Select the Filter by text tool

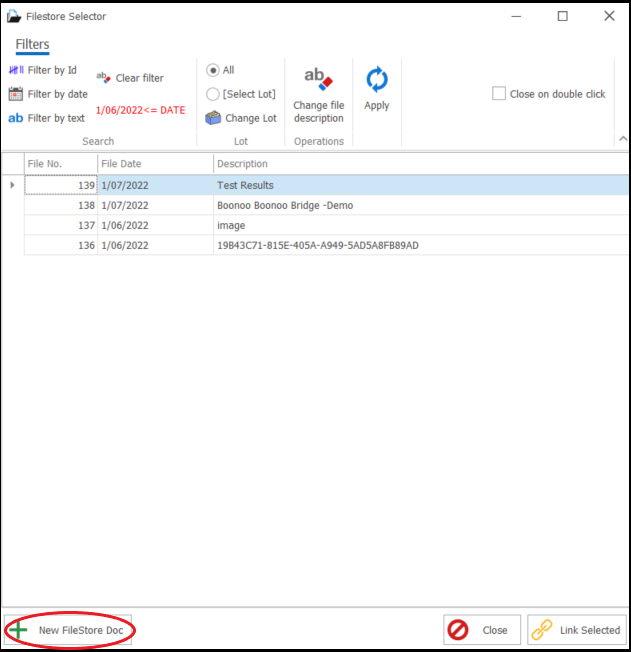point(16,118)
